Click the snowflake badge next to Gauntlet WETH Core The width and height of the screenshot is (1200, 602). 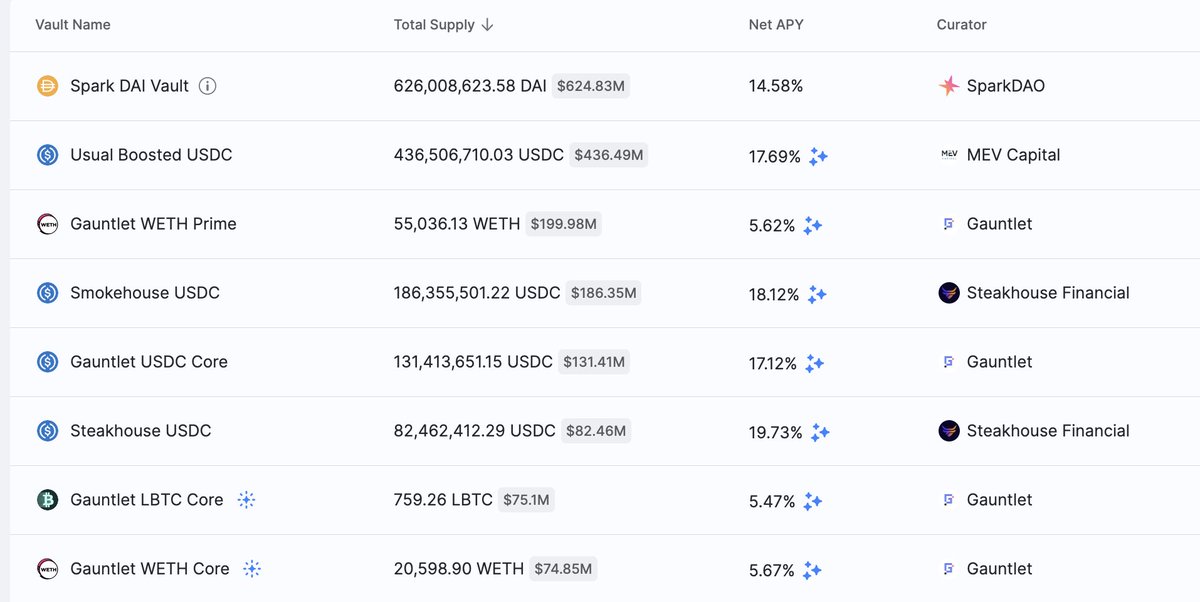coord(252,569)
